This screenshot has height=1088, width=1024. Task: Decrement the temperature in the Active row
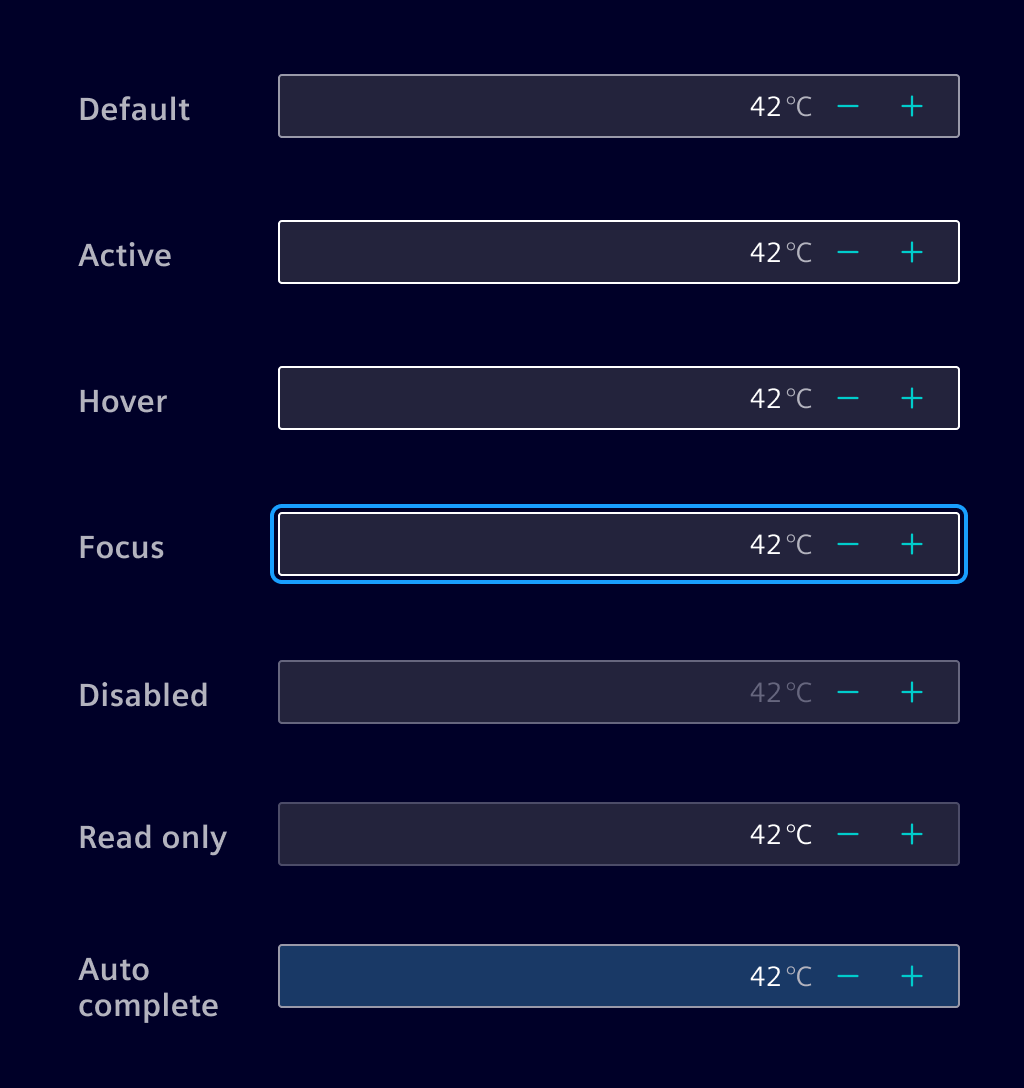coord(847,252)
